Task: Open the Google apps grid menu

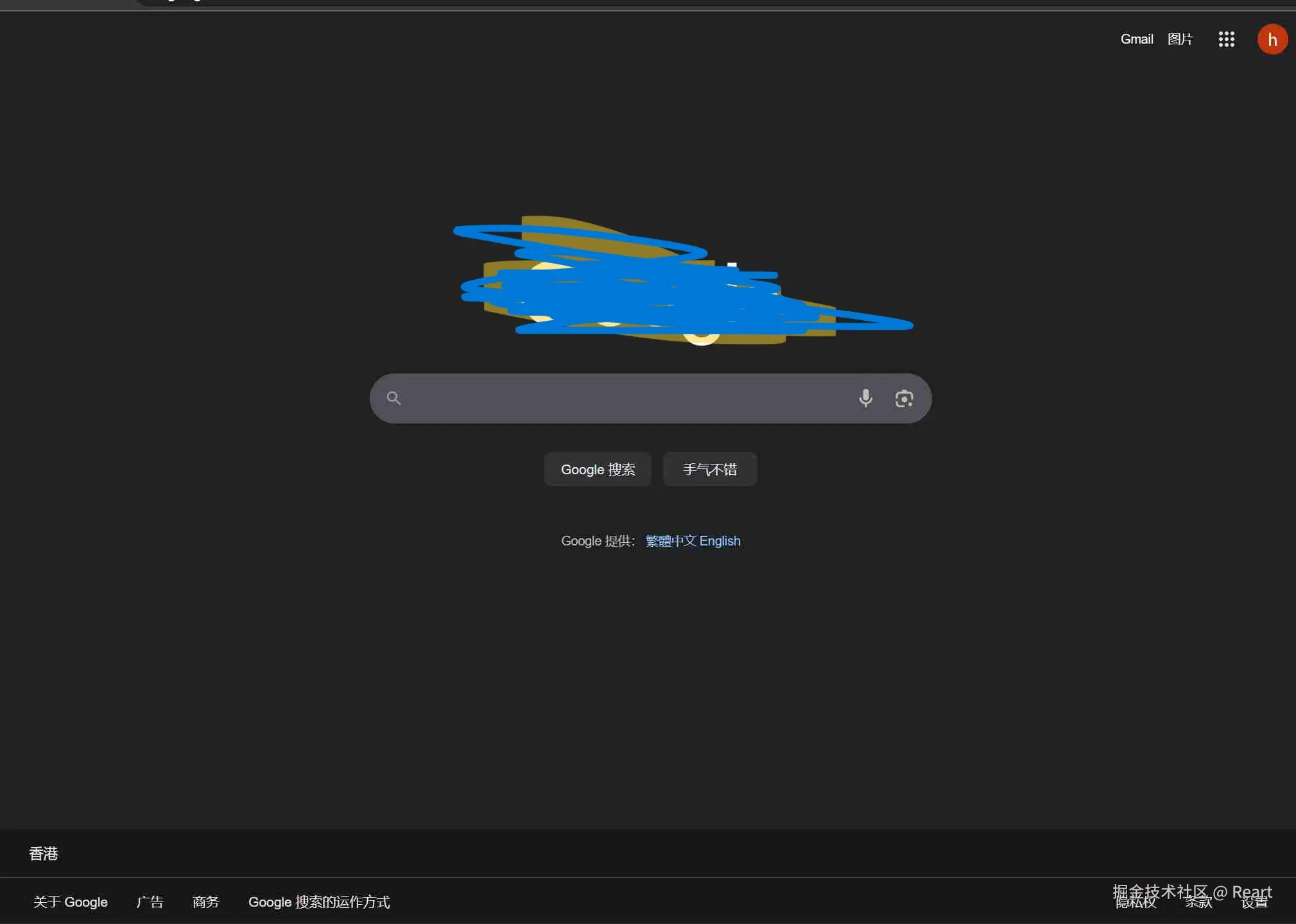Action: [x=1226, y=39]
